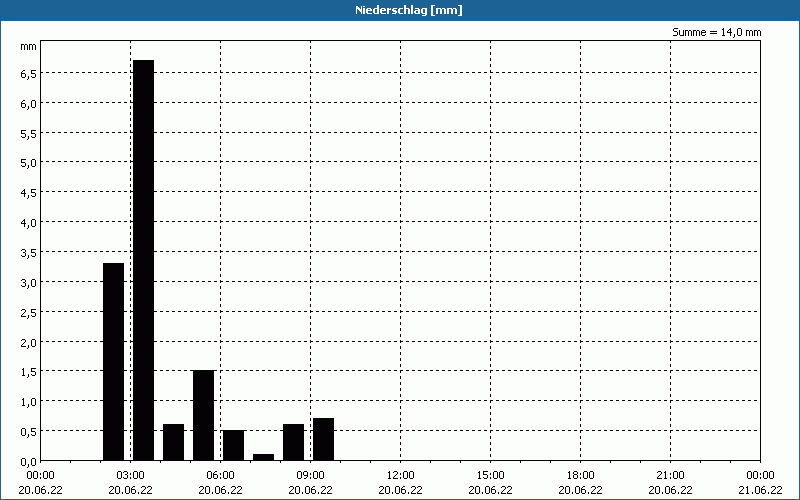
Task: Click the 06:00 x-axis time label
Action: pos(220,476)
